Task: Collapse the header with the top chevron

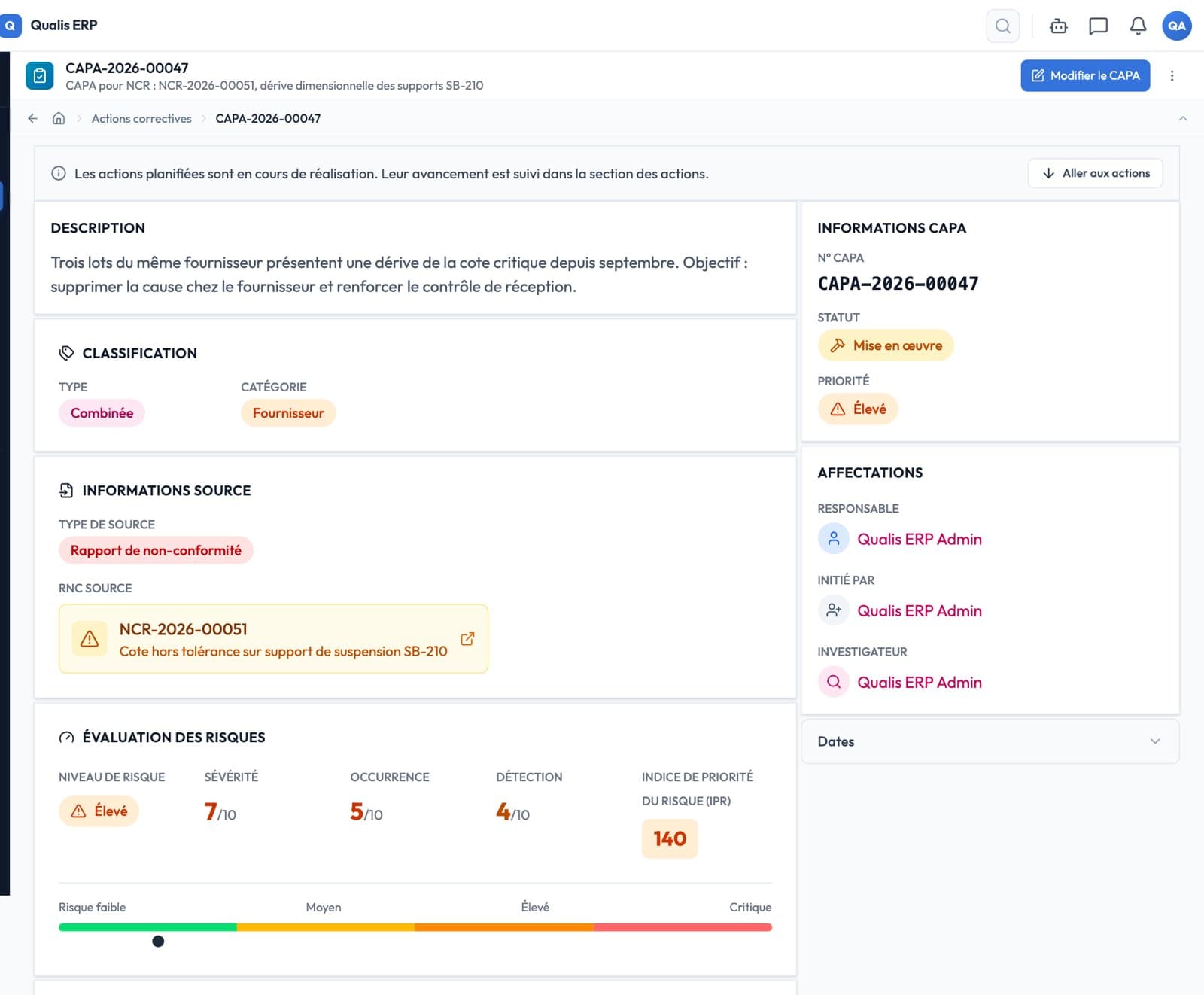Action: pyautogui.click(x=1183, y=118)
